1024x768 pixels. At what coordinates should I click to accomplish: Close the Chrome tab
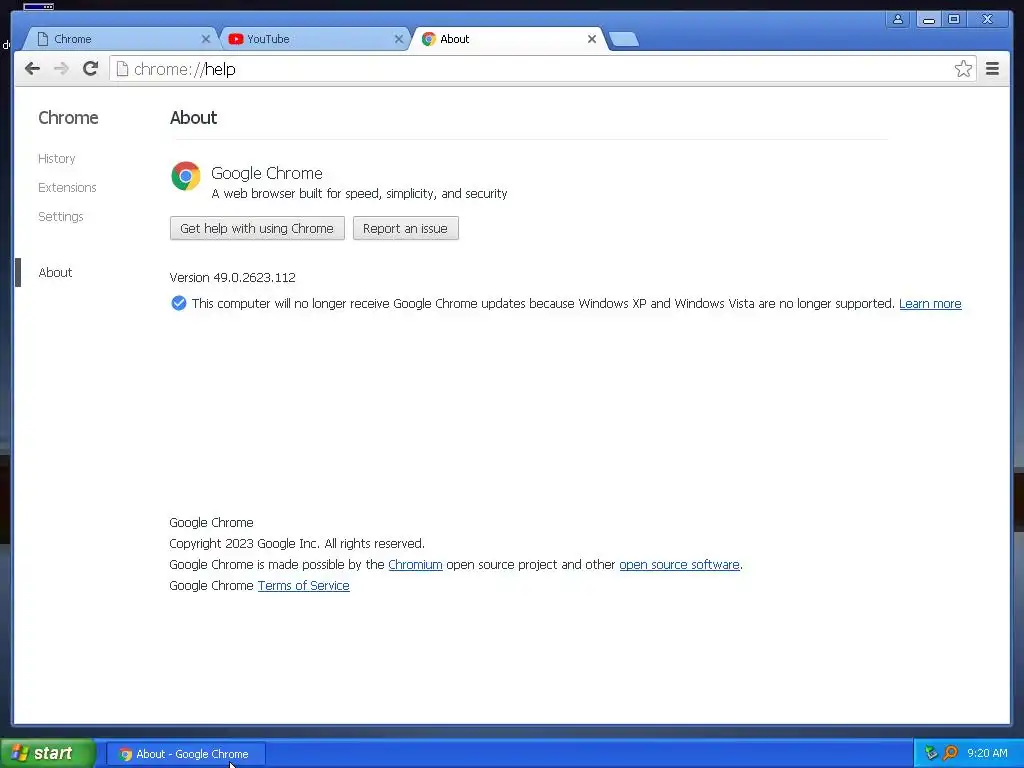click(206, 39)
